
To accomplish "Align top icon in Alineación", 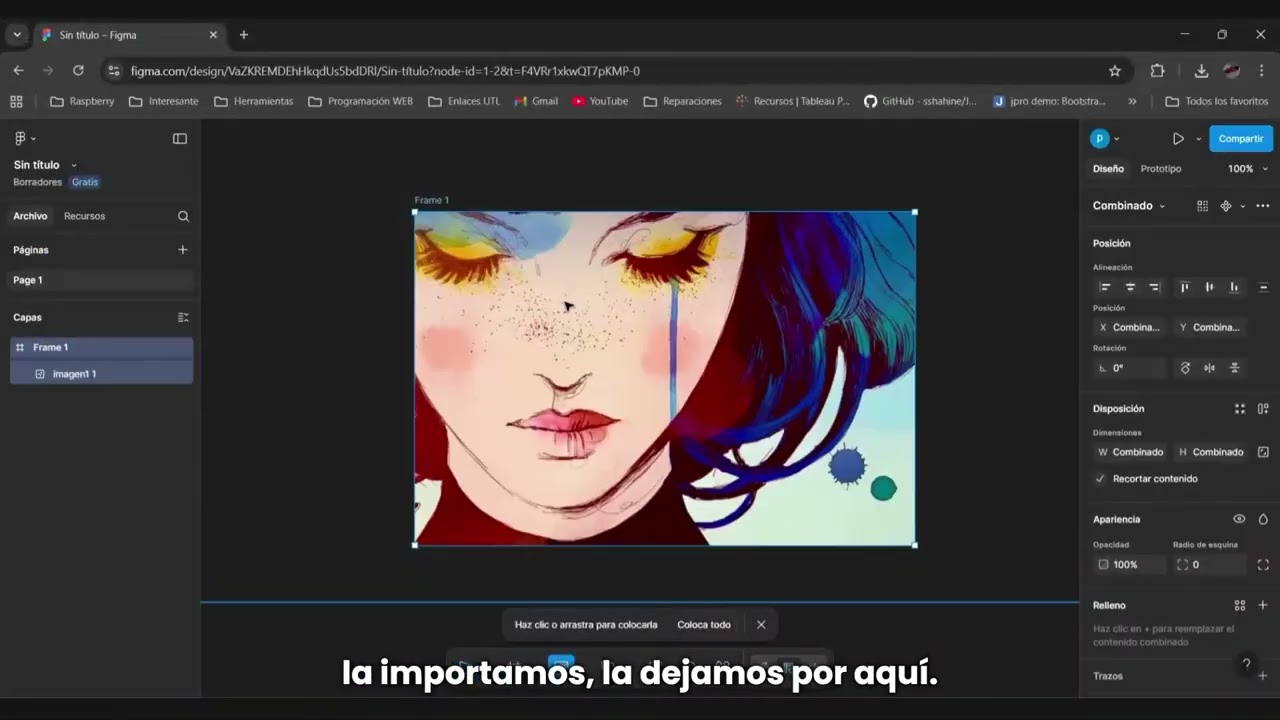I will pyautogui.click(x=1185, y=287).
